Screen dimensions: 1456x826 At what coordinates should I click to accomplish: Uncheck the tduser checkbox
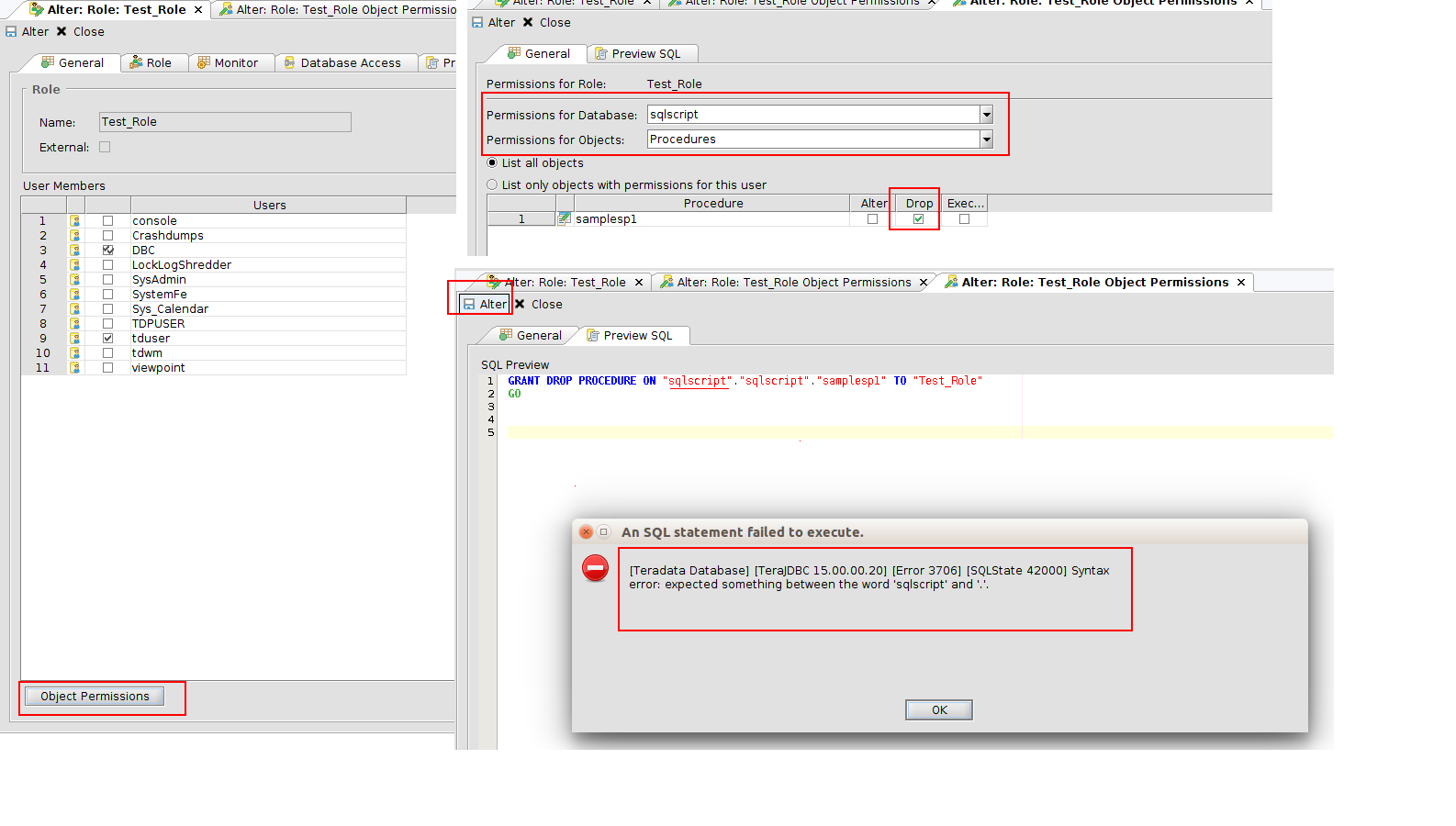(x=107, y=339)
